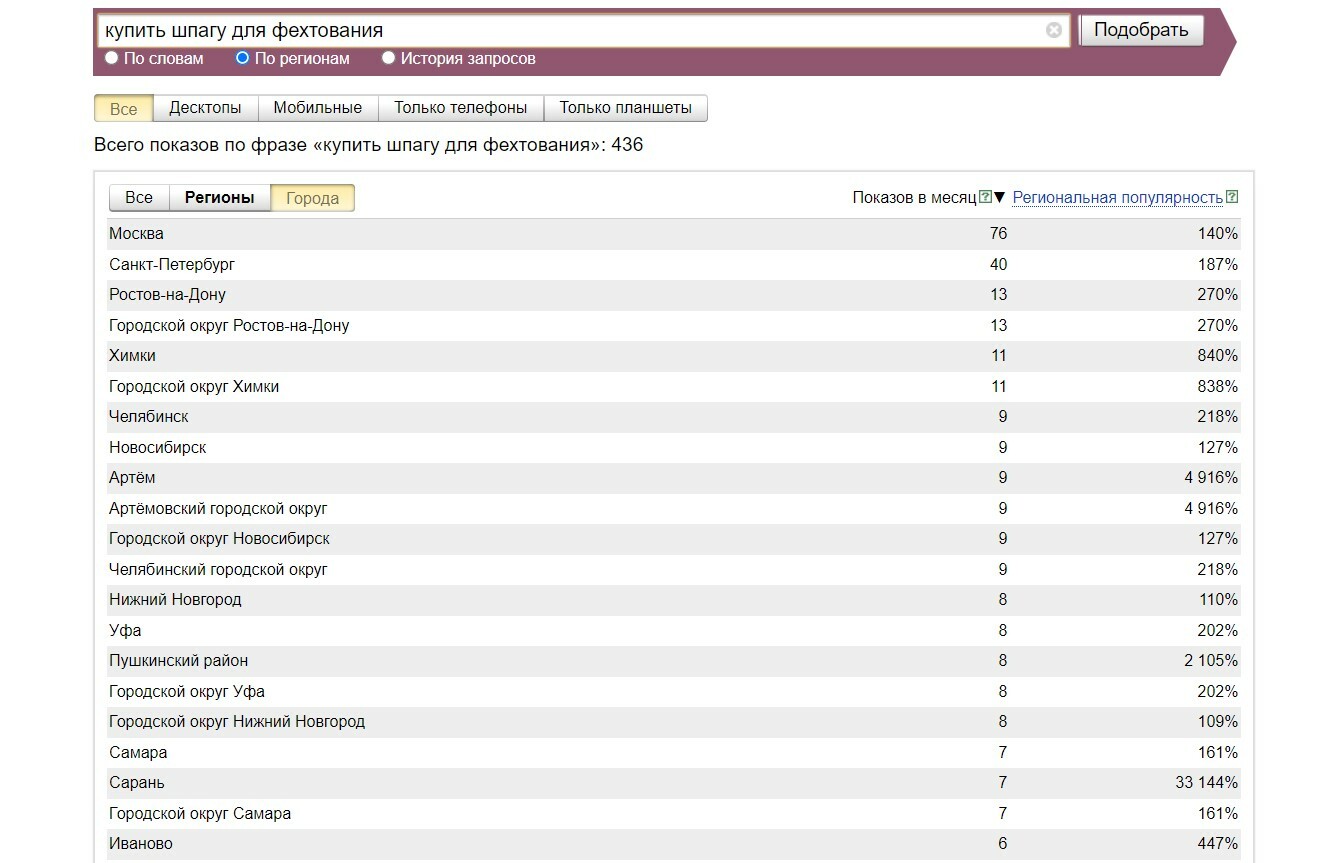Select the Все device tab
The height and width of the screenshot is (863, 1336).
point(123,108)
